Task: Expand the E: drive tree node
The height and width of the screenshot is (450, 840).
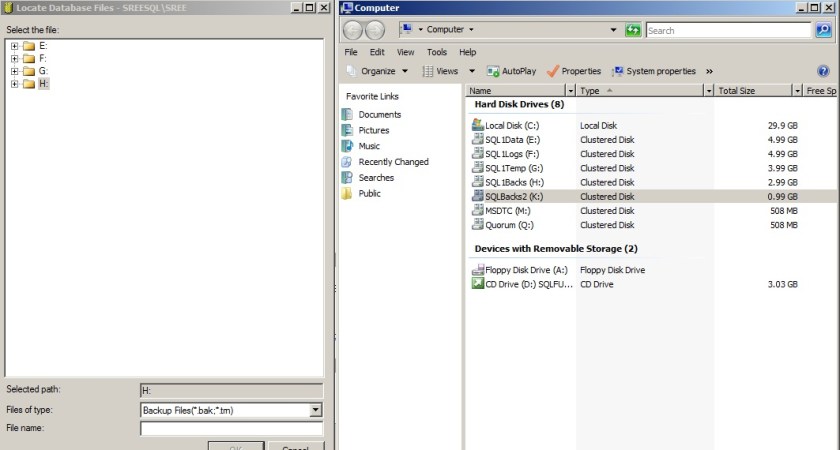Action: coord(14,46)
